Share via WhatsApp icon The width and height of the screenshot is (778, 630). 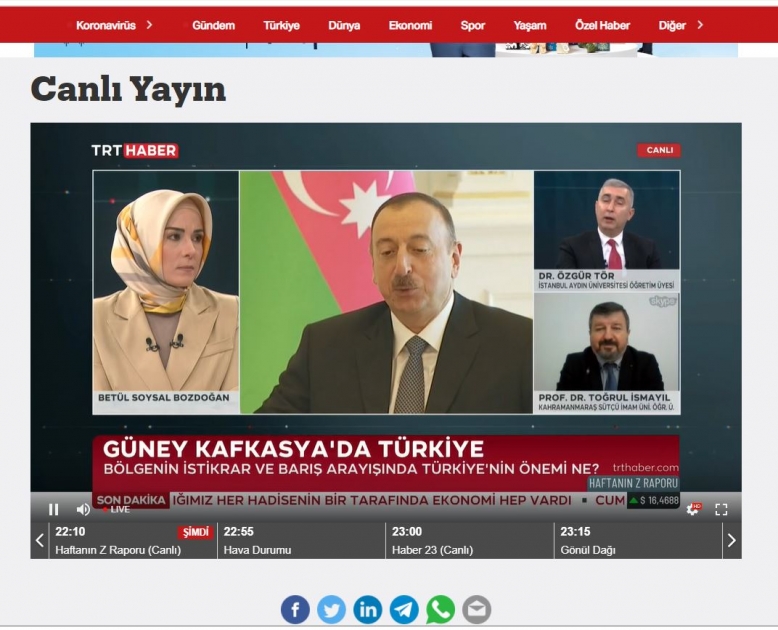[441, 609]
